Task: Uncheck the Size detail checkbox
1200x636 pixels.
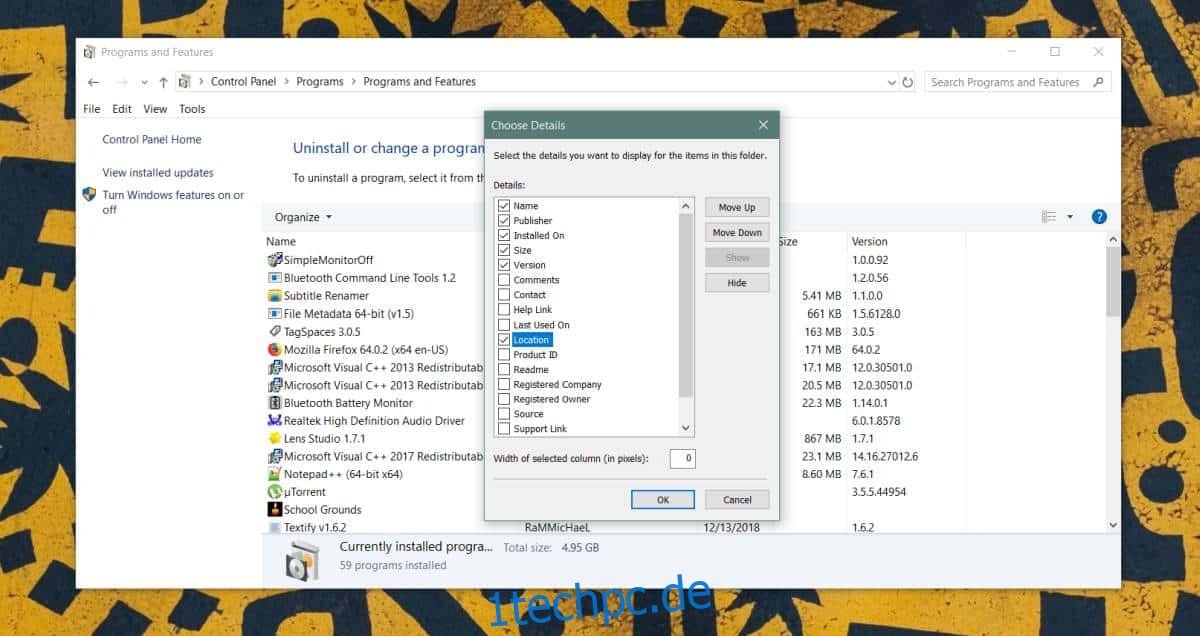Action: click(504, 250)
